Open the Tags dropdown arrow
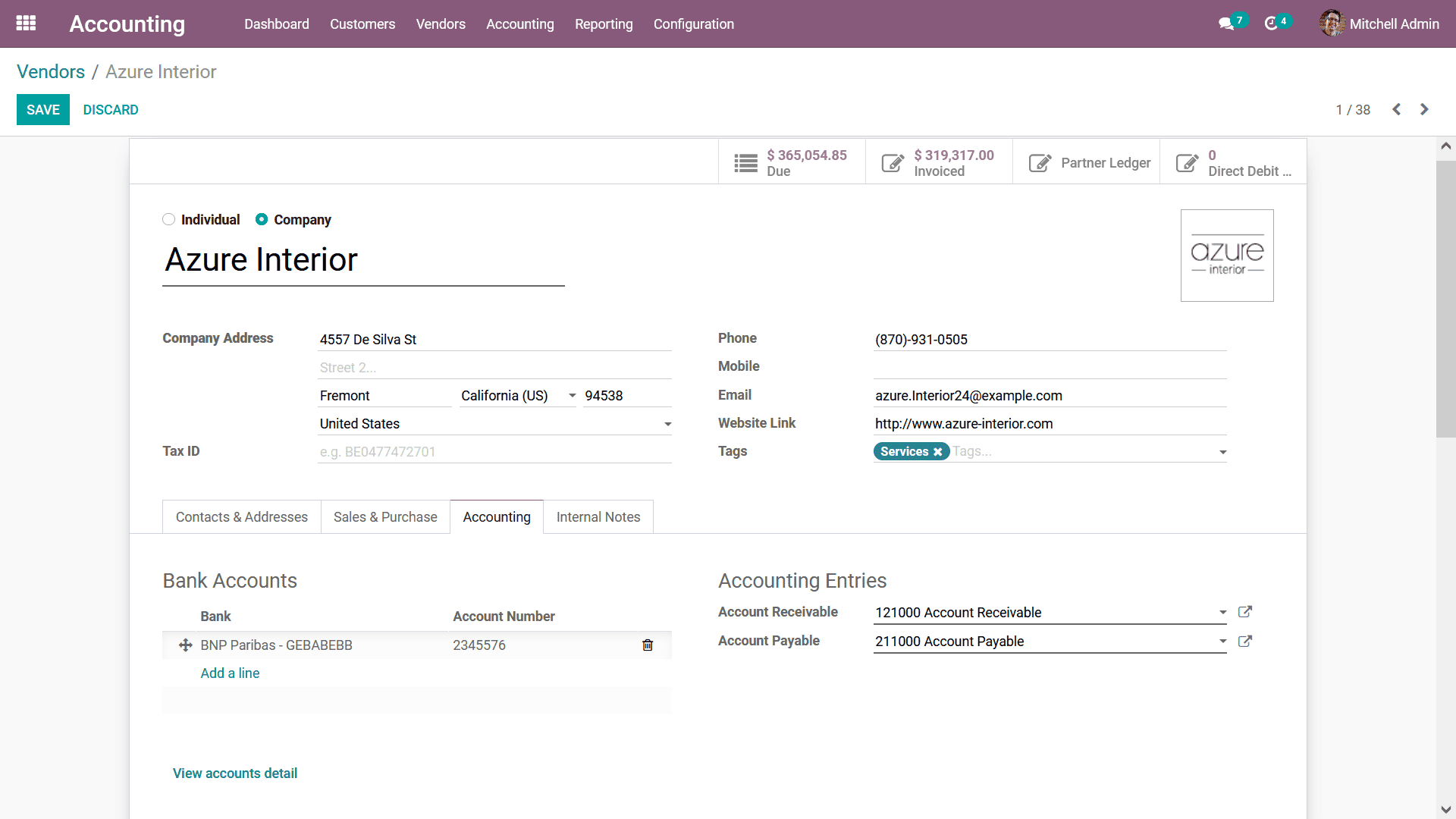 pyautogui.click(x=1222, y=453)
